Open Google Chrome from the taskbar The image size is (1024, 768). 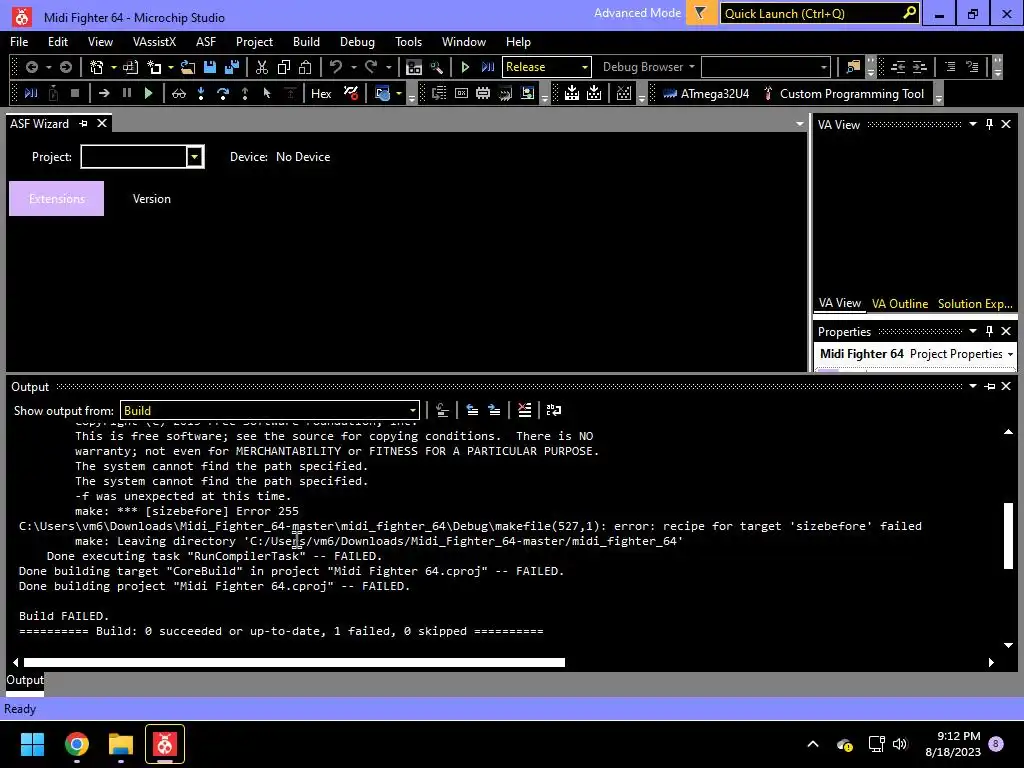pos(76,744)
